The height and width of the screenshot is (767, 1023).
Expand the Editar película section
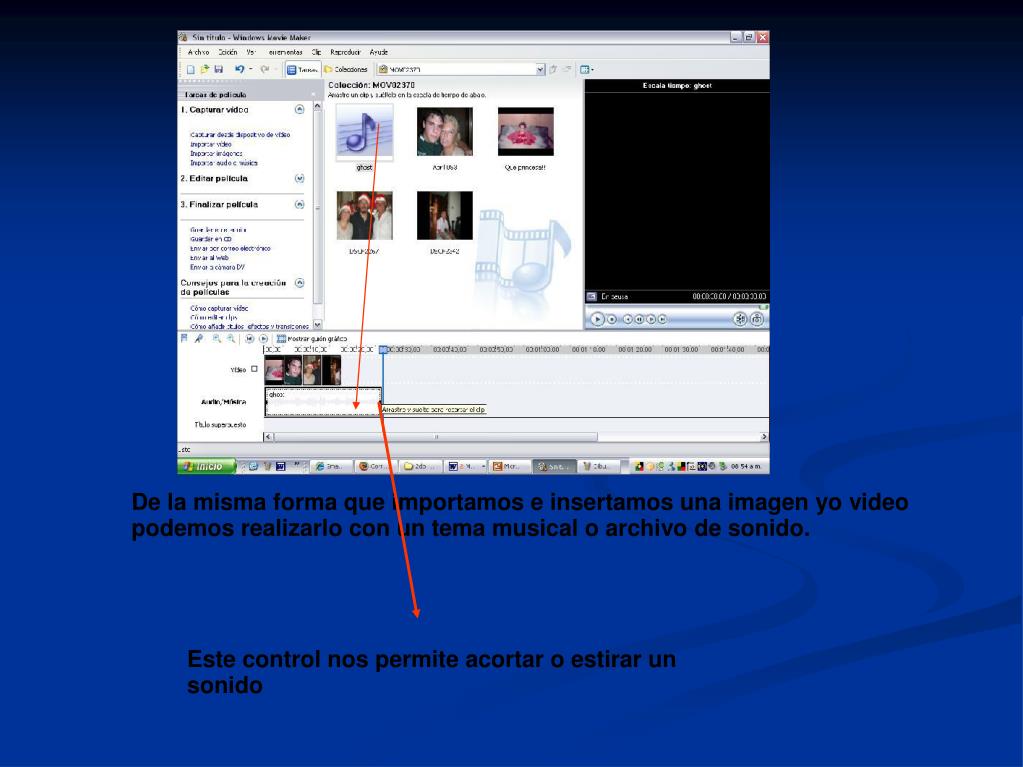(x=299, y=179)
